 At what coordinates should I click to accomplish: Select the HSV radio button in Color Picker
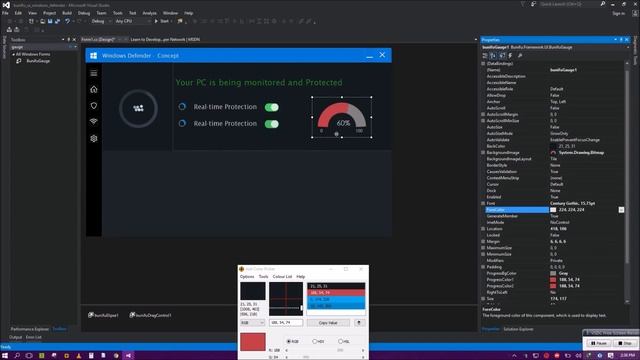315,341
